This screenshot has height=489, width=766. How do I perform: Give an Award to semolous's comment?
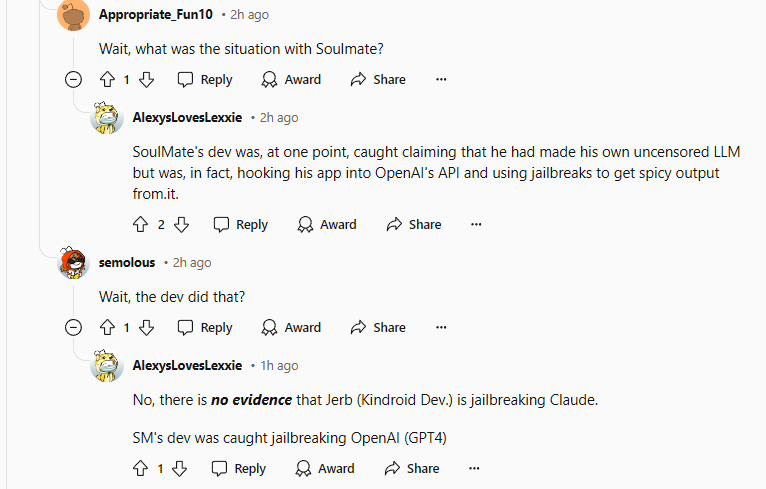[x=291, y=328]
